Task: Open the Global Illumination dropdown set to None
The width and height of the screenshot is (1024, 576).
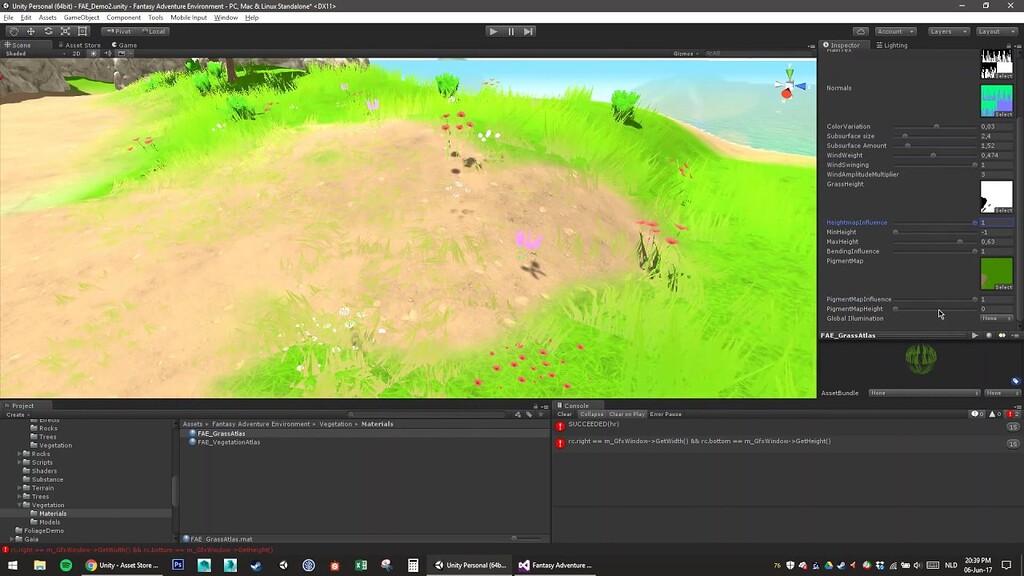Action: click(x=996, y=318)
